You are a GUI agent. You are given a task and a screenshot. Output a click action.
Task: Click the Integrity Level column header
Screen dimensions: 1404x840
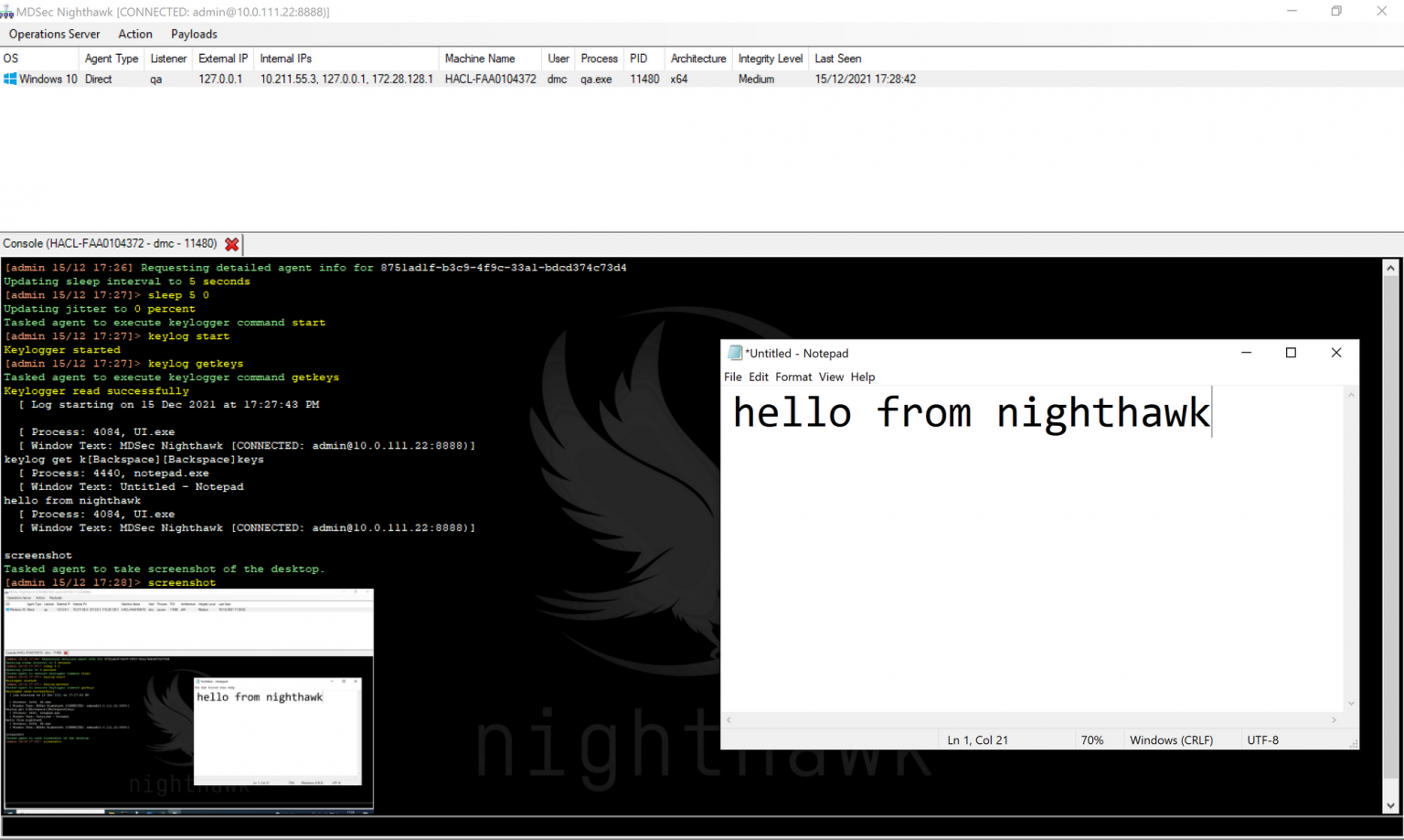coord(770,58)
